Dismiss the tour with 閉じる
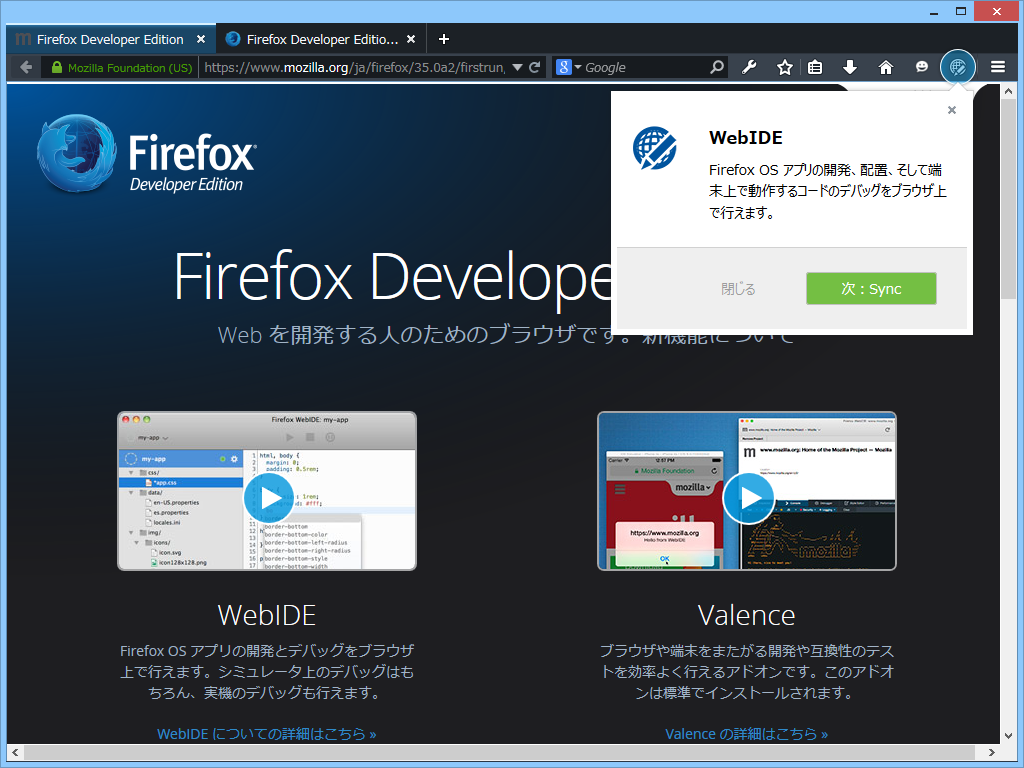This screenshot has height=768, width=1024. click(x=737, y=288)
